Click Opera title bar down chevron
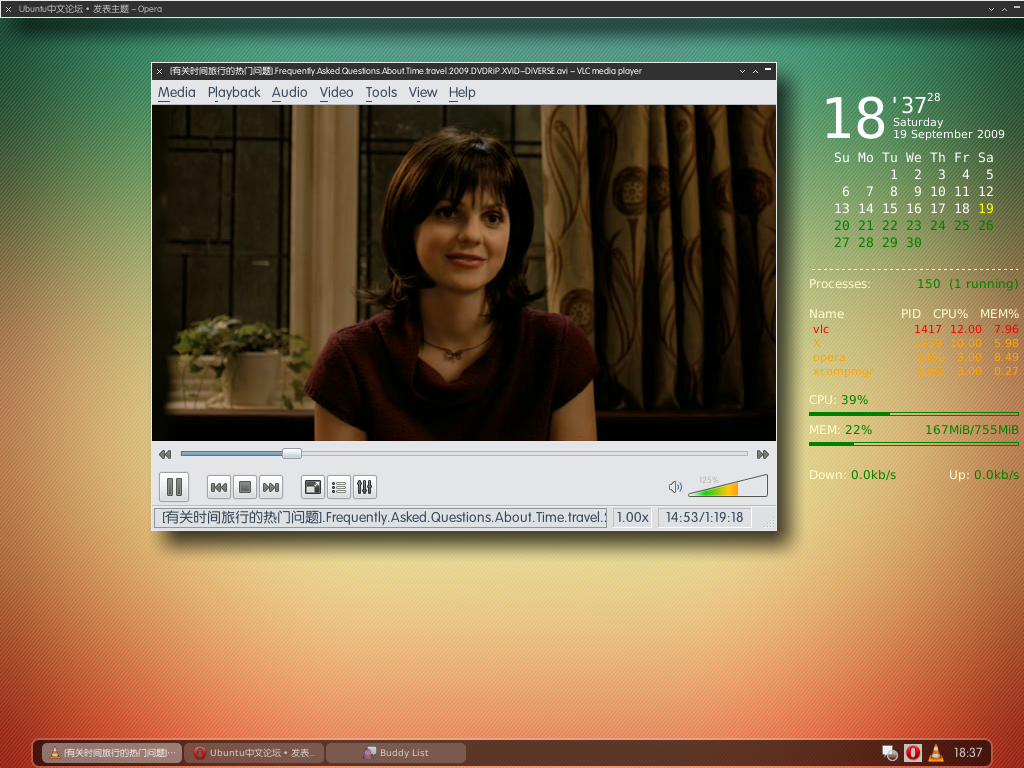The height and width of the screenshot is (768, 1024). (991, 9)
